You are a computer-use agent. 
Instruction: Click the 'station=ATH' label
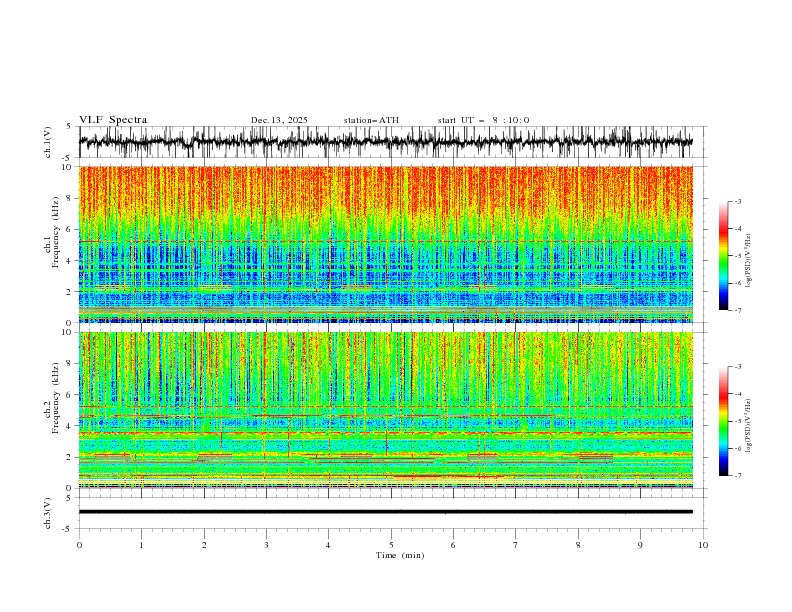(x=371, y=120)
